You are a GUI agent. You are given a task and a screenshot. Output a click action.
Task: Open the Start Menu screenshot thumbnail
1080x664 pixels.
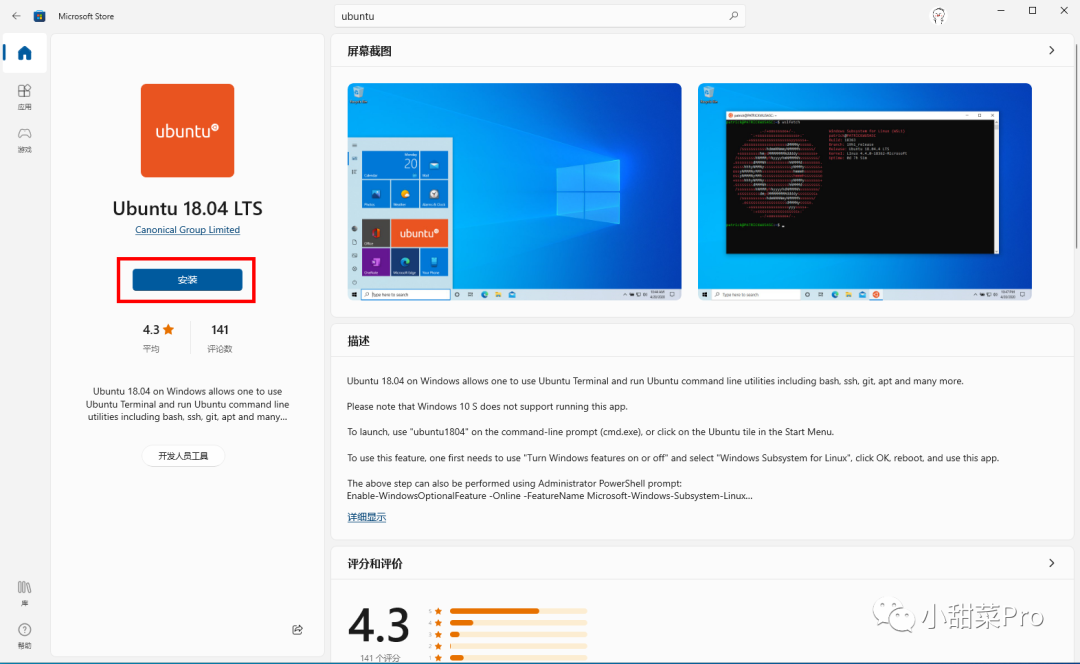click(515, 191)
